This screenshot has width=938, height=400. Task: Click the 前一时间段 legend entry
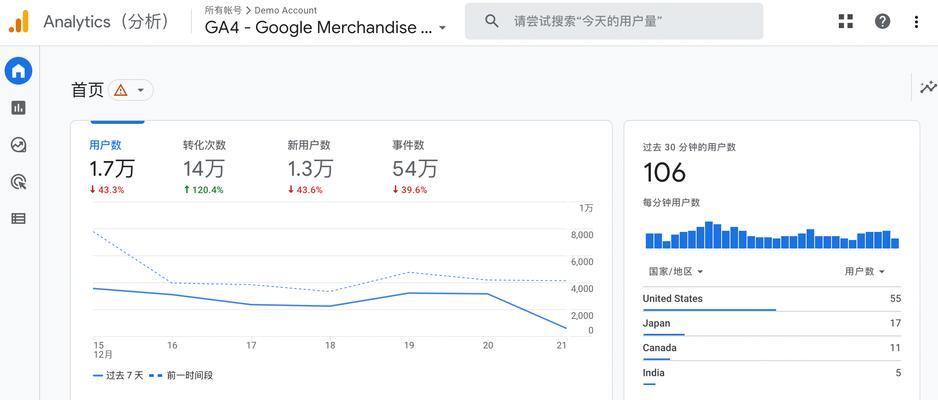(181, 375)
